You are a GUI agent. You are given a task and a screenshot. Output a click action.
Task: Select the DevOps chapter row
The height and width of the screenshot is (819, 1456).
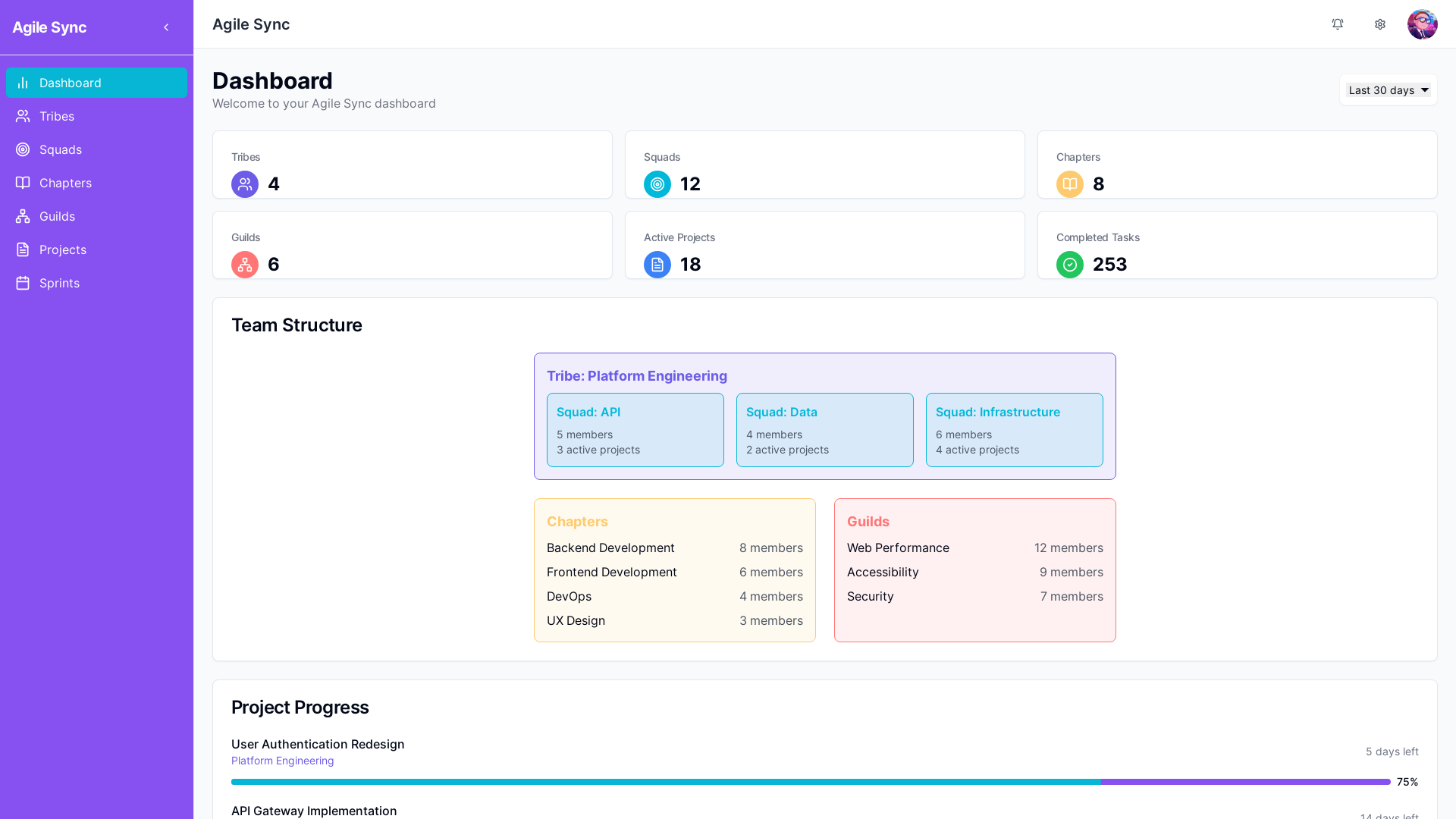pyautogui.click(x=675, y=596)
